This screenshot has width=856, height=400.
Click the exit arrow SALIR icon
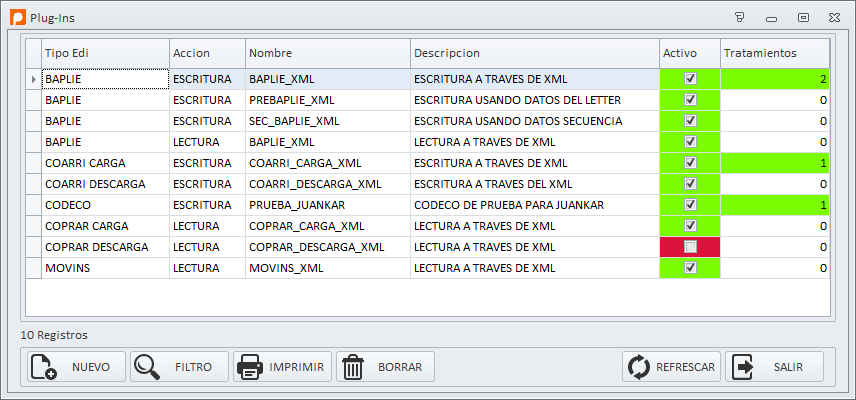point(742,367)
